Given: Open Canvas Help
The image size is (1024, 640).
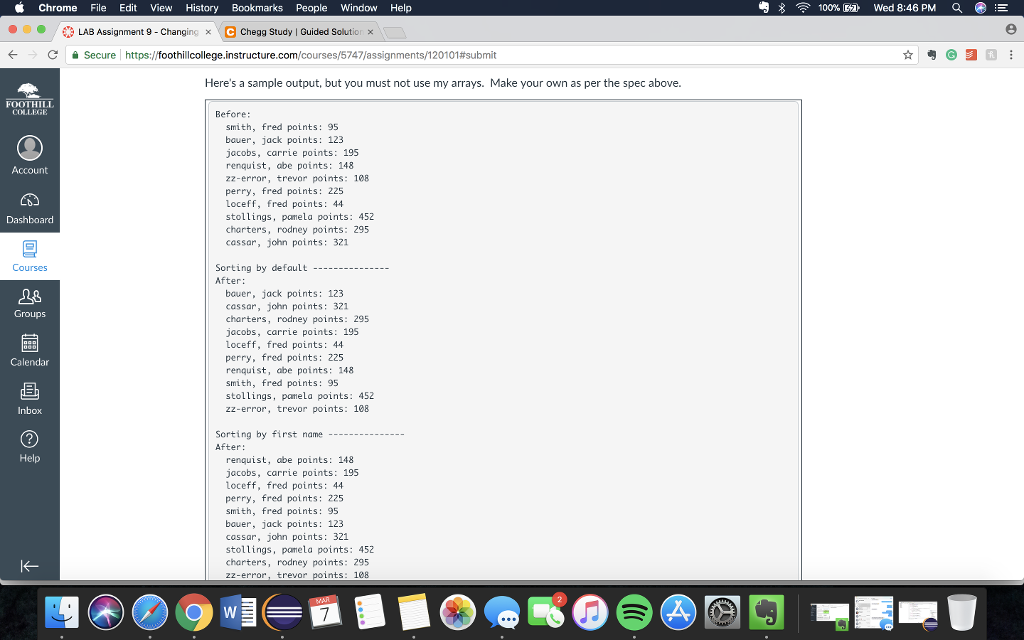Looking at the screenshot, I should [x=29, y=448].
